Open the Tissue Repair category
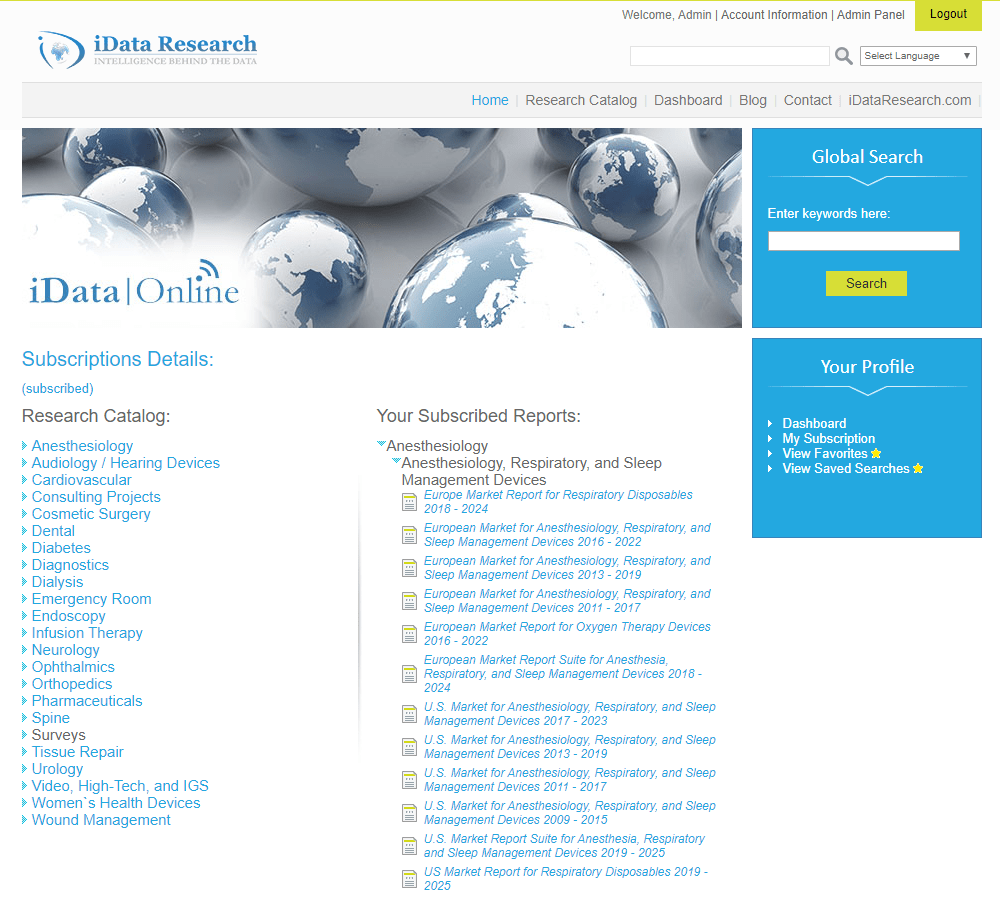 click(78, 752)
